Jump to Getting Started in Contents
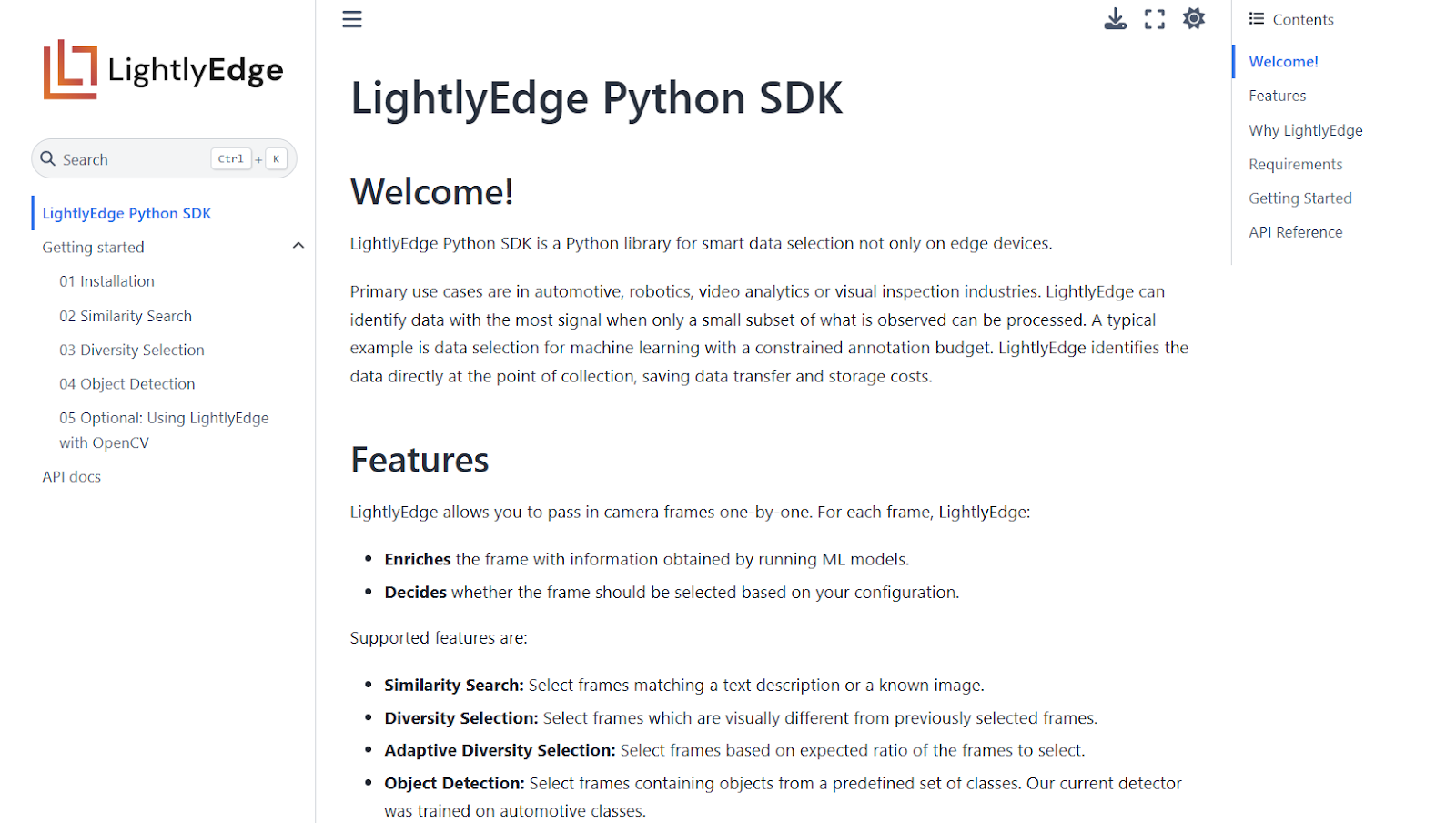1456x823 pixels. tap(1299, 198)
